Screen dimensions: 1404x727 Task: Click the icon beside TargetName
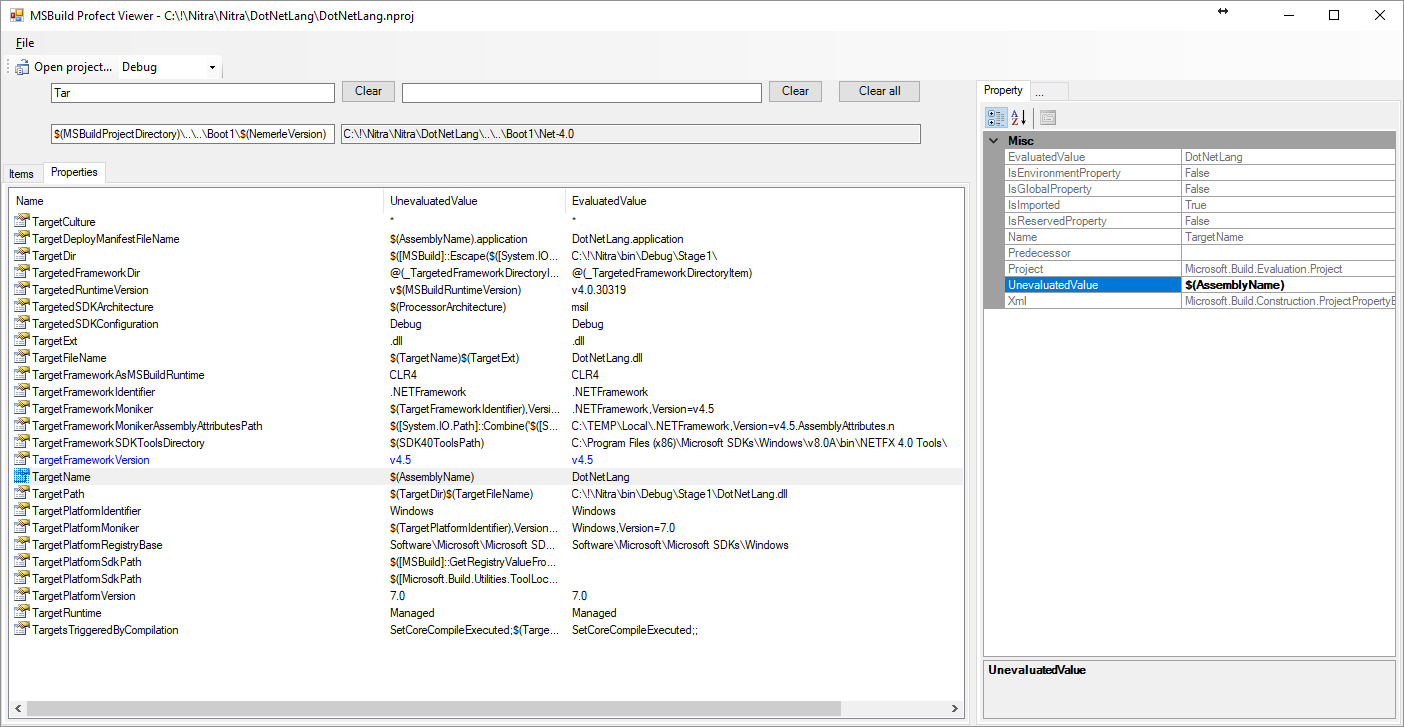(22, 477)
